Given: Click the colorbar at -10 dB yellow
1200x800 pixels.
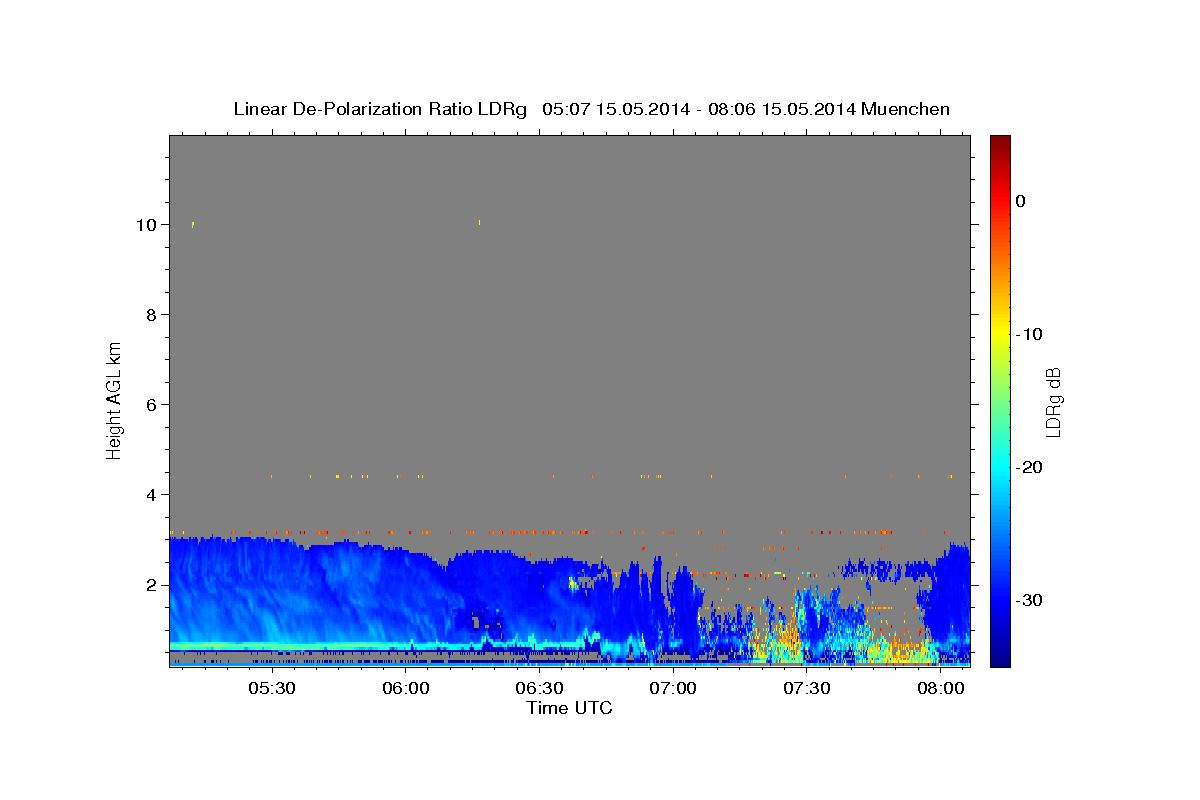Looking at the screenshot, I should point(999,334).
